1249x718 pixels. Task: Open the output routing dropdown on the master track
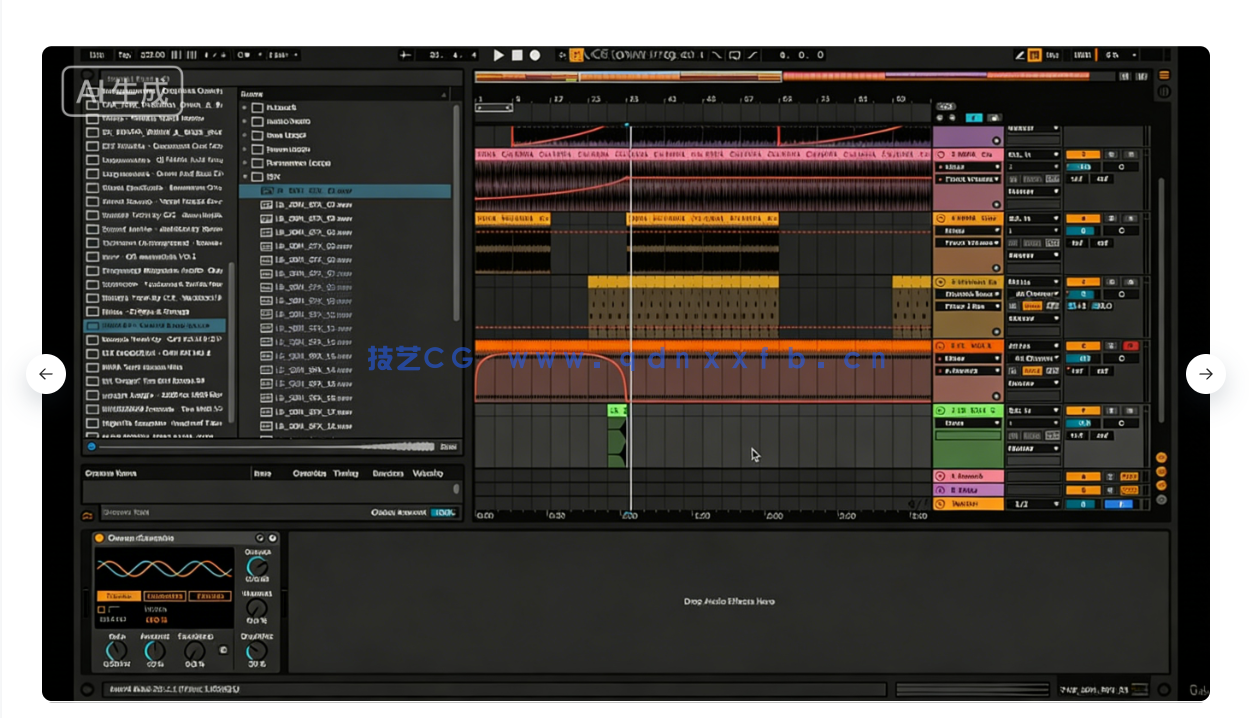1036,504
